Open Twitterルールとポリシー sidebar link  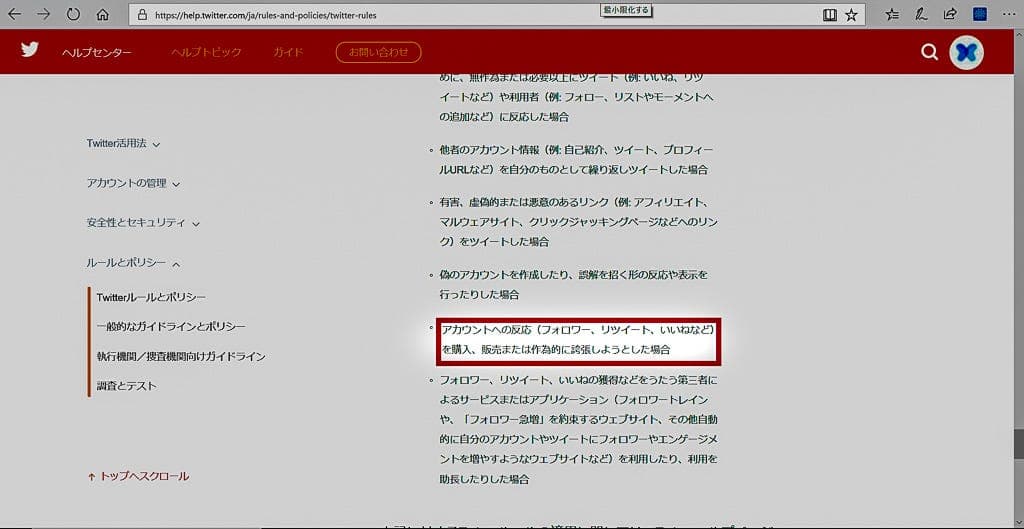pos(151,297)
